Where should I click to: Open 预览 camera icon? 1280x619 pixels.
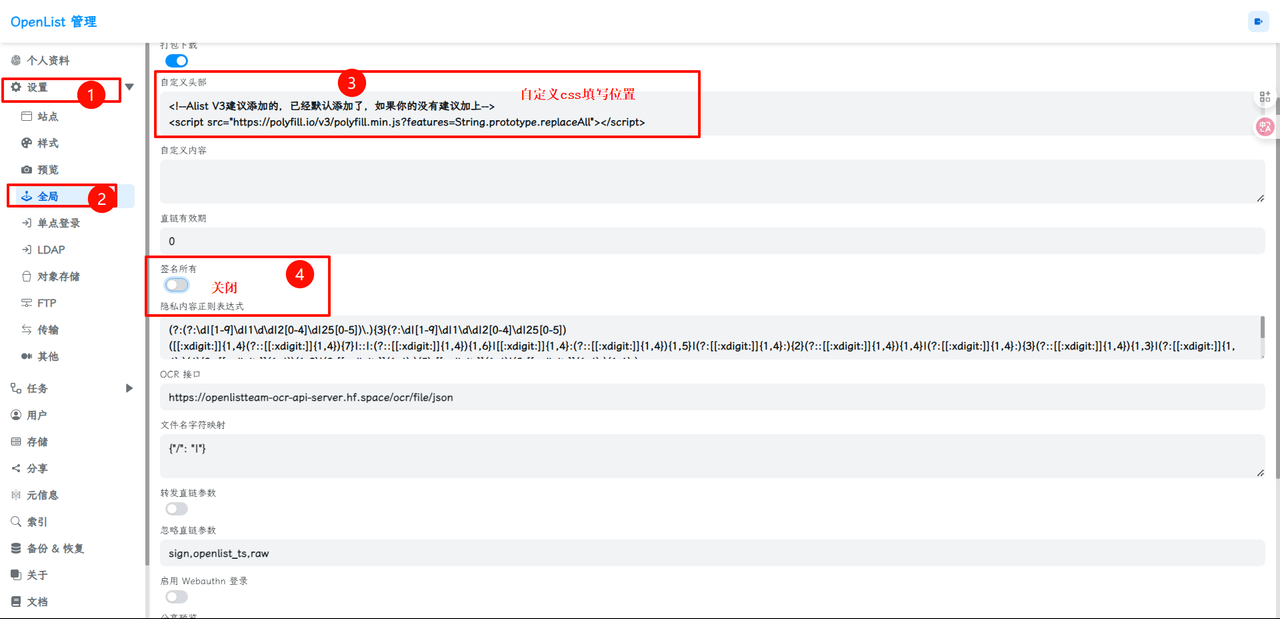pyautogui.click(x=27, y=170)
